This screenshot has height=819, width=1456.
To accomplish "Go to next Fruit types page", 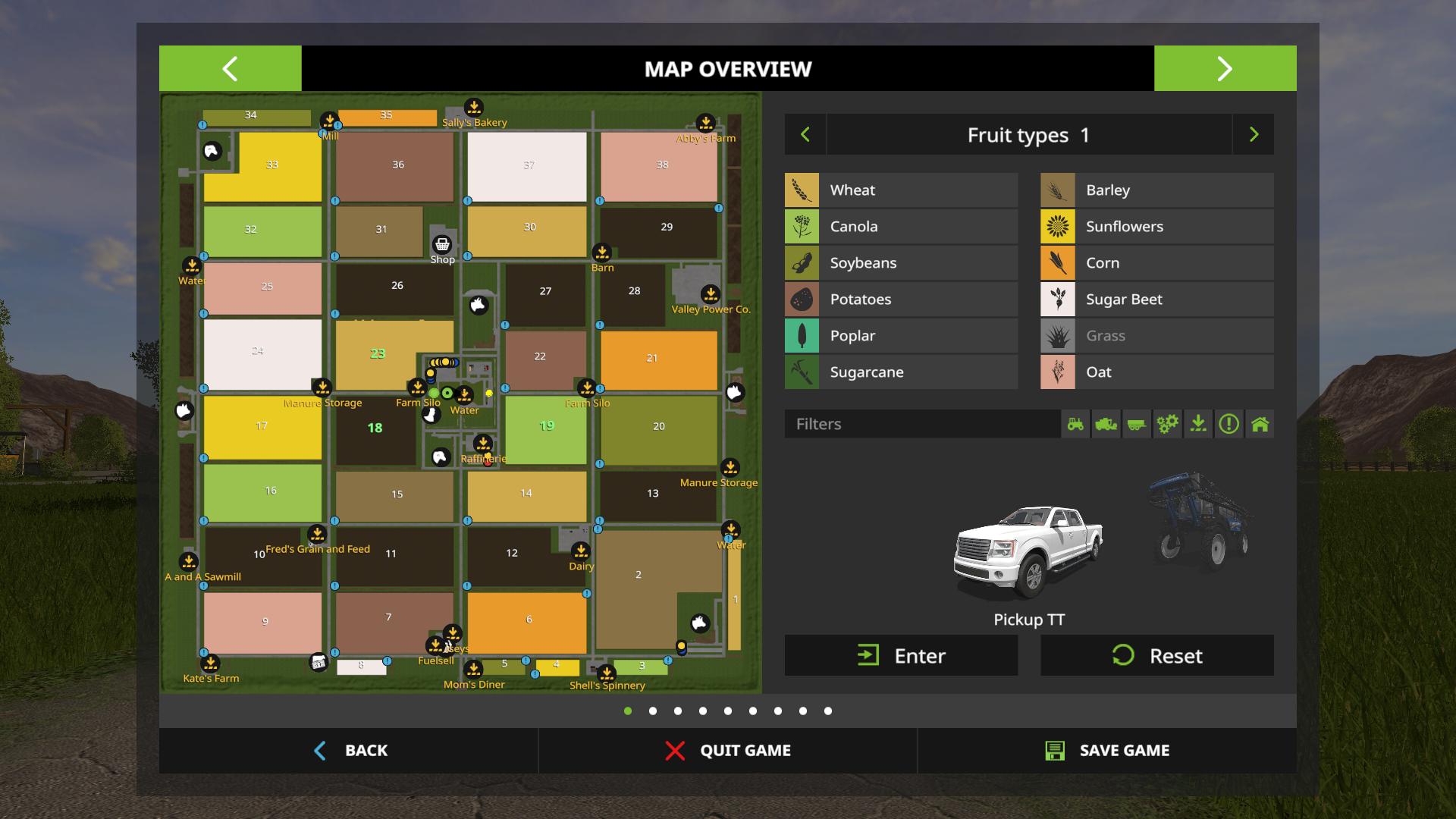I will tap(1254, 135).
